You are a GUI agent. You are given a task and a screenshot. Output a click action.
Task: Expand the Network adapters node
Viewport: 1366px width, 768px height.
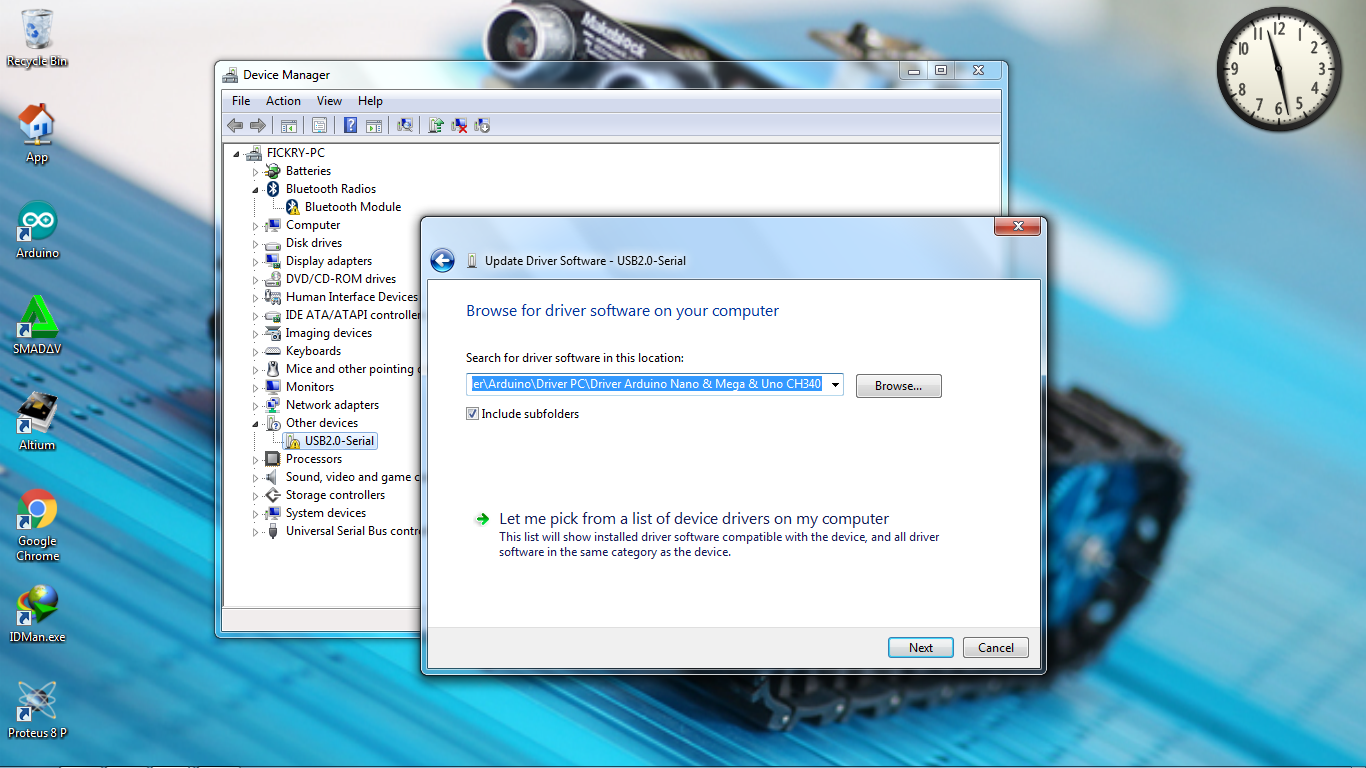[x=257, y=404]
